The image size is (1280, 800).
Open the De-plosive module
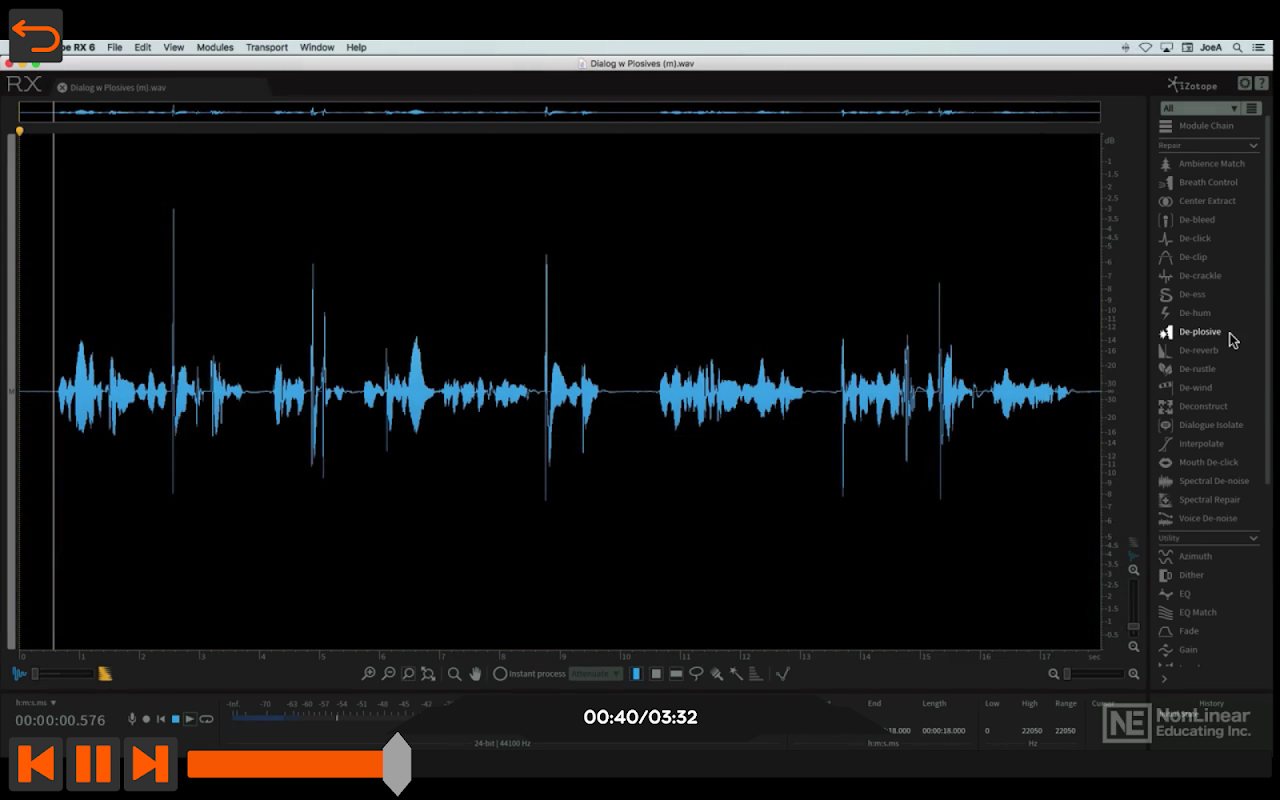tap(1199, 332)
